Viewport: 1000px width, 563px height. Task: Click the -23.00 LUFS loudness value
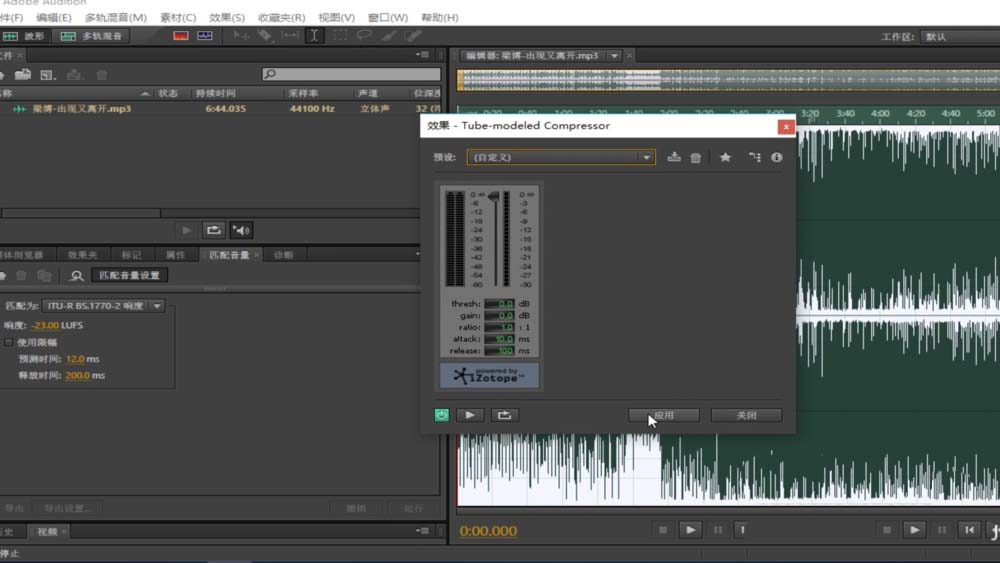45,325
